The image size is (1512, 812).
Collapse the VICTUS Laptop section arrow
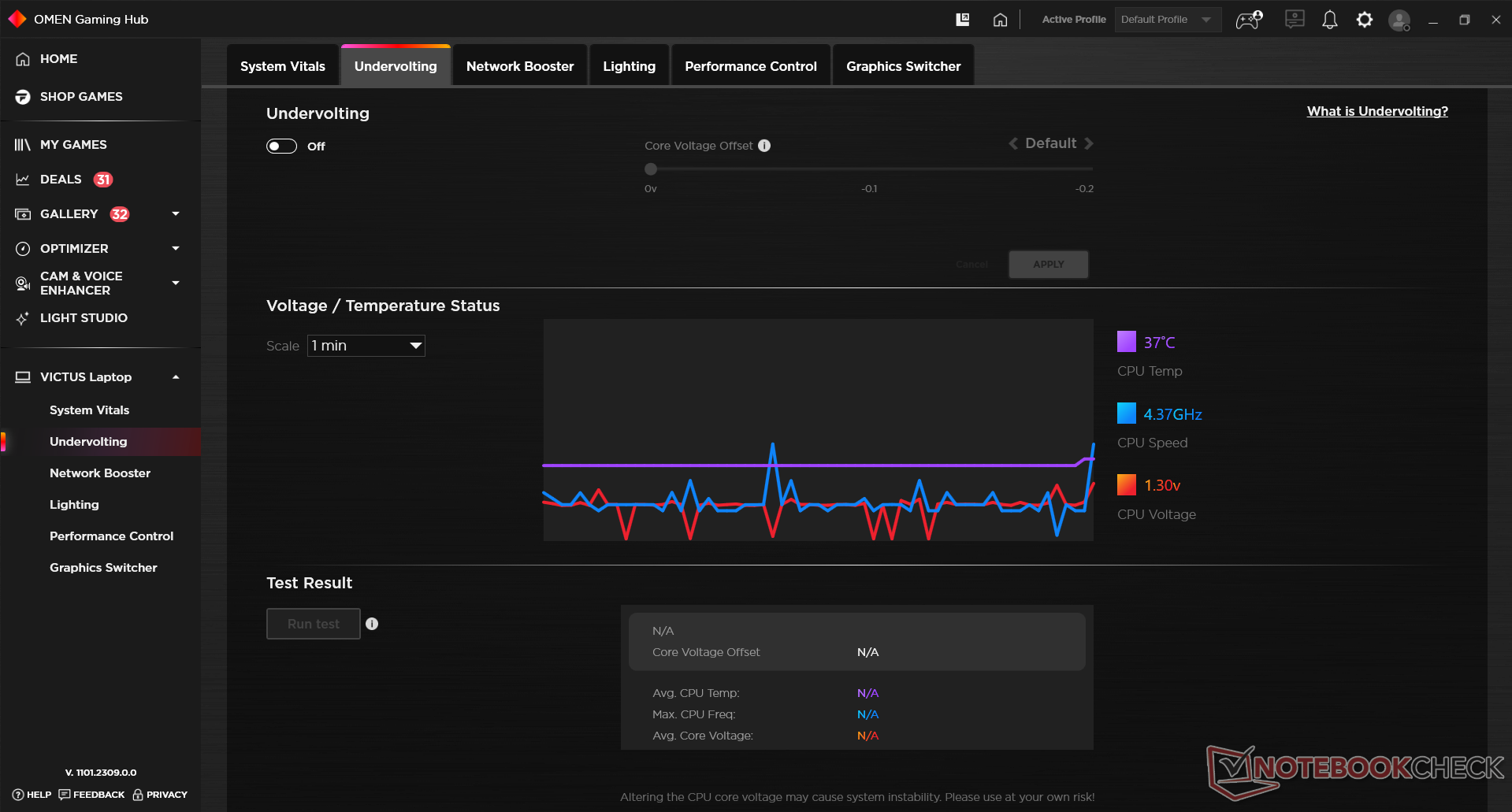coord(176,377)
